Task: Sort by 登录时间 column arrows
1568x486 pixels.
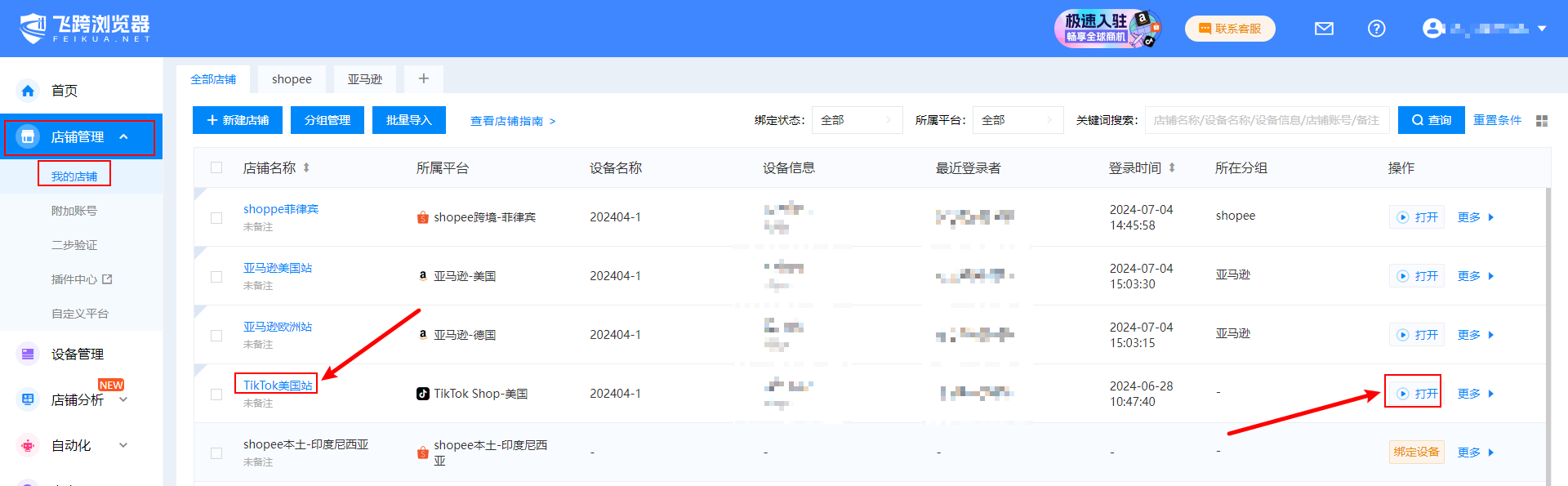Action: (x=1172, y=167)
